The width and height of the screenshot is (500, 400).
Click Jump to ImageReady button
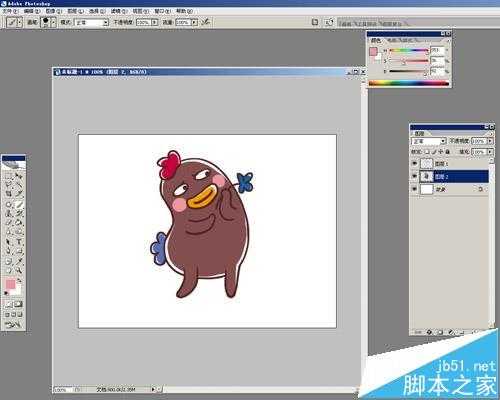(13, 324)
